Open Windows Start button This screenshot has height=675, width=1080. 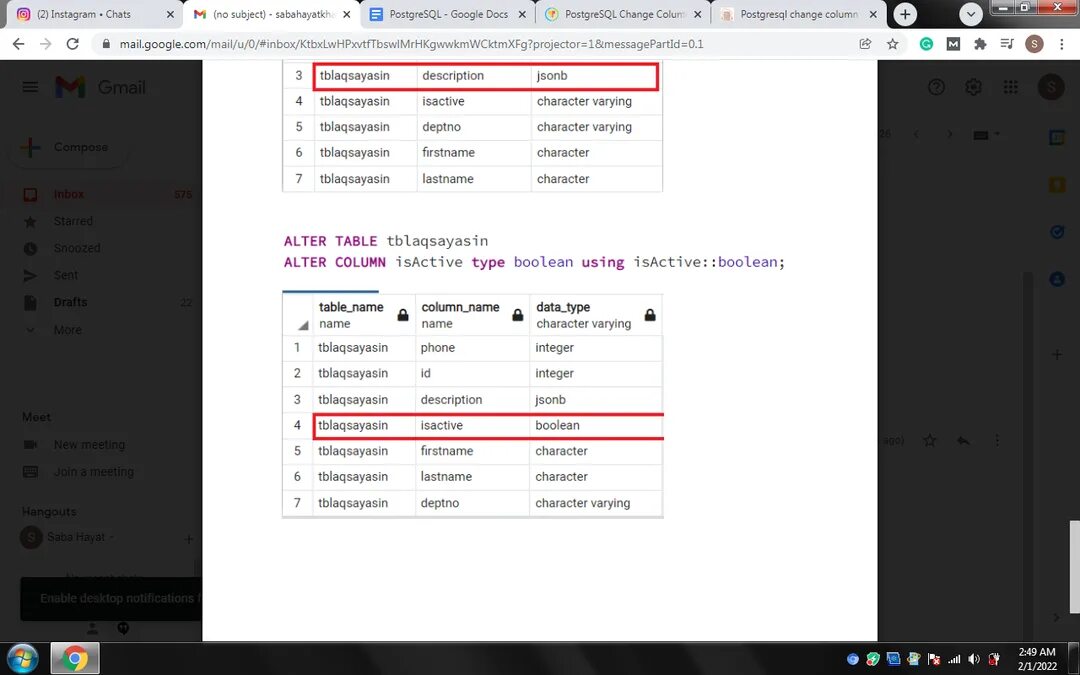tap(23, 658)
